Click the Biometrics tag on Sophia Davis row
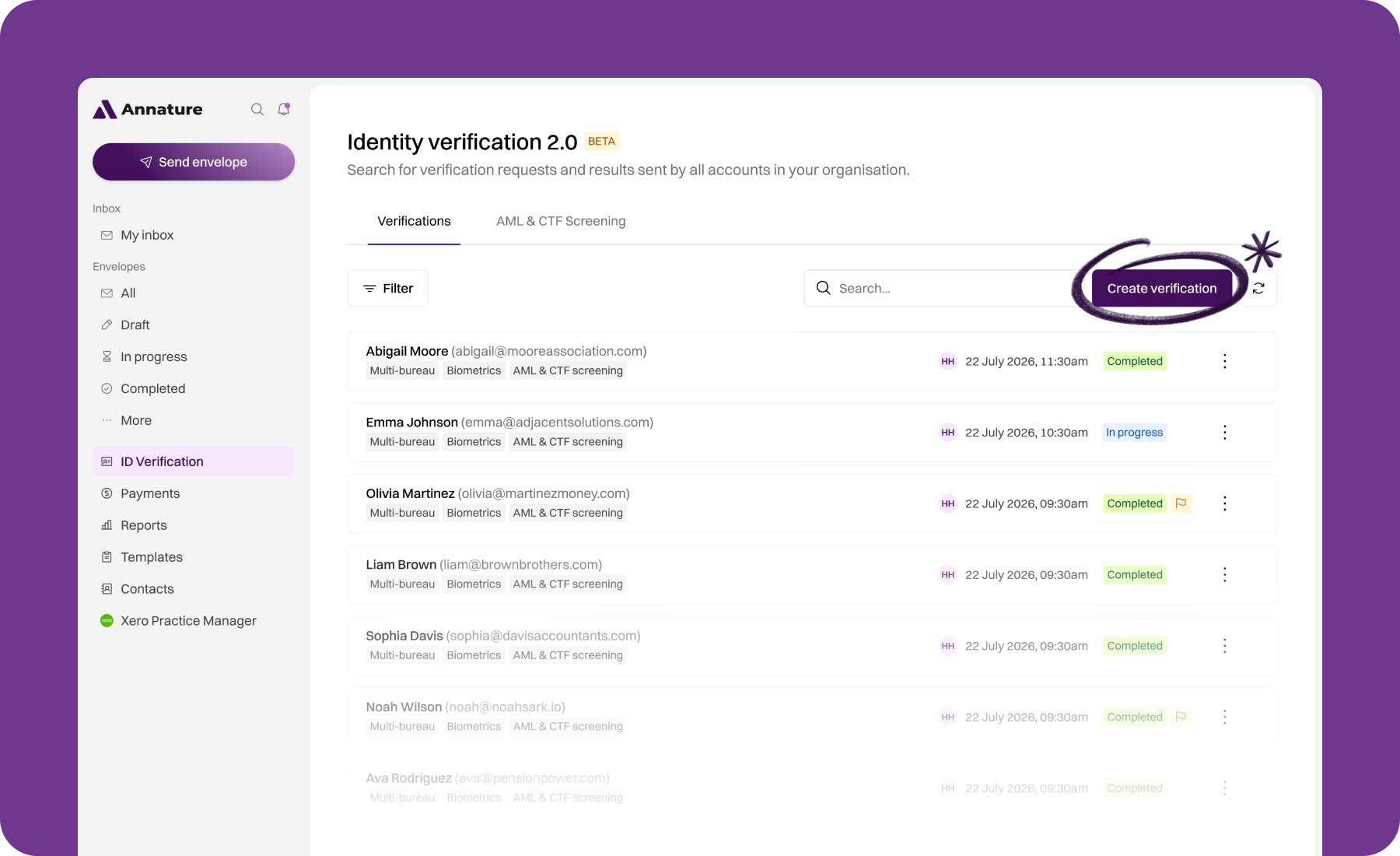This screenshot has height=856, width=1400. pyautogui.click(x=474, y=655)
